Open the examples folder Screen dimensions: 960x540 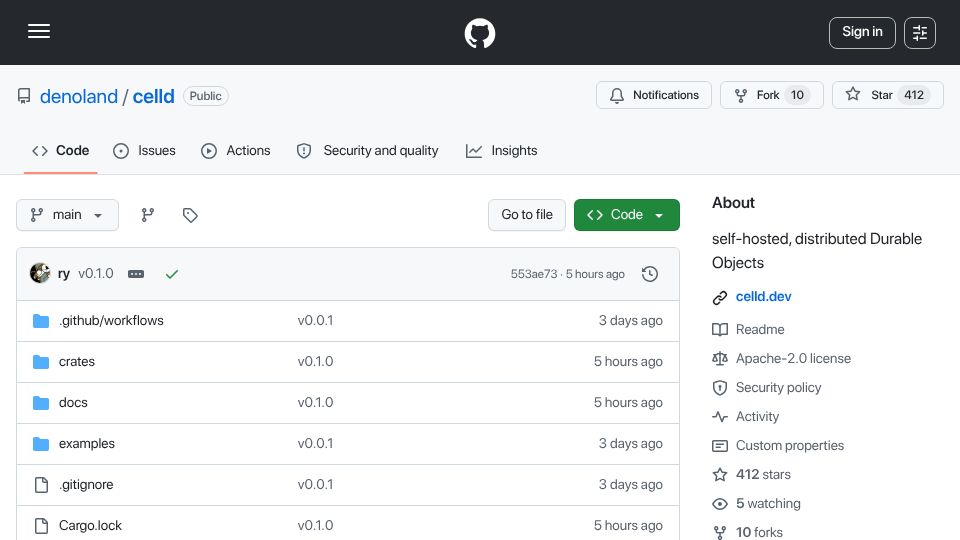tap(86, 444)
